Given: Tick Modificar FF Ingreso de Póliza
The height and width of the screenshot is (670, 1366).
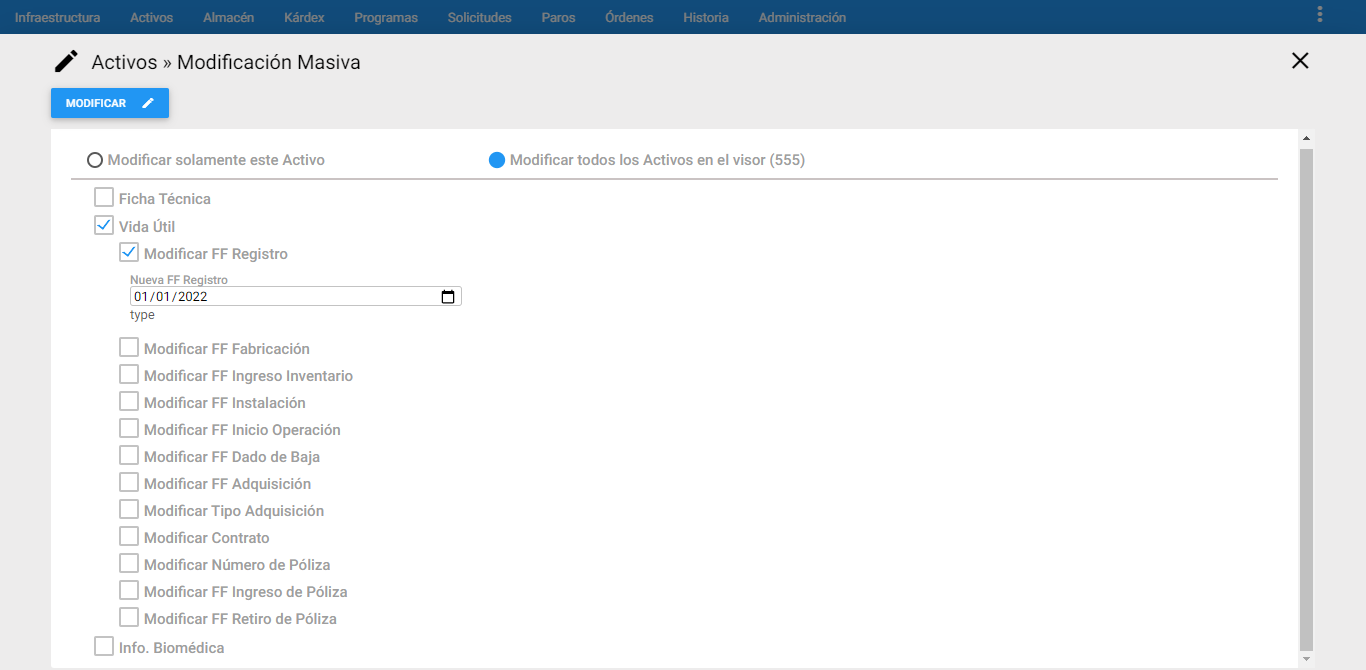Looking at the screenshot, I should click(129, 590).
